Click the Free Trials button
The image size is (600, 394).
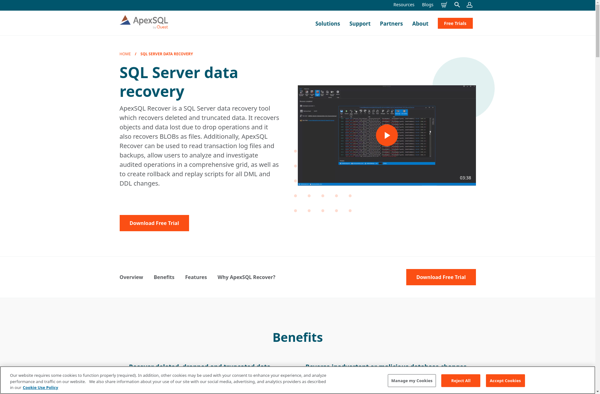(455, 23)
